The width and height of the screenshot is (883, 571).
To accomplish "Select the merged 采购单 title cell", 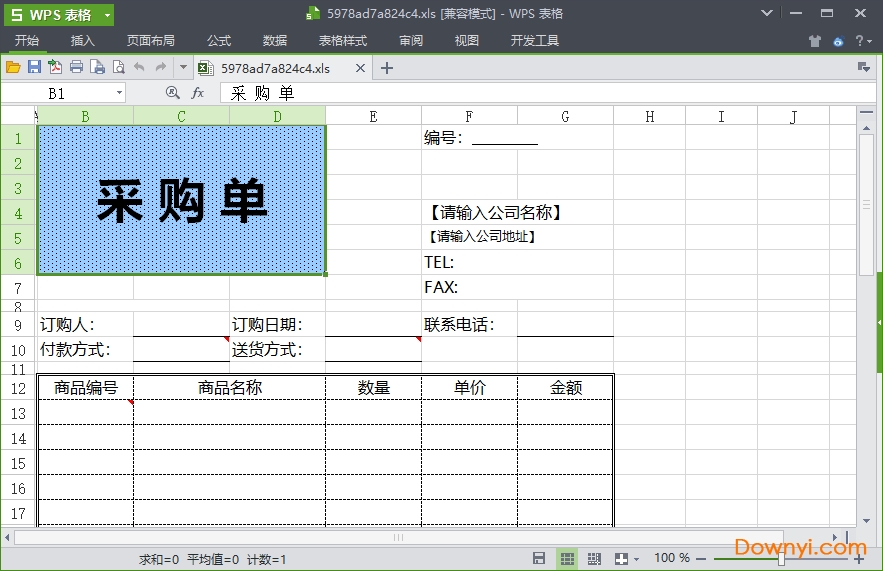I will coord(181,200).
